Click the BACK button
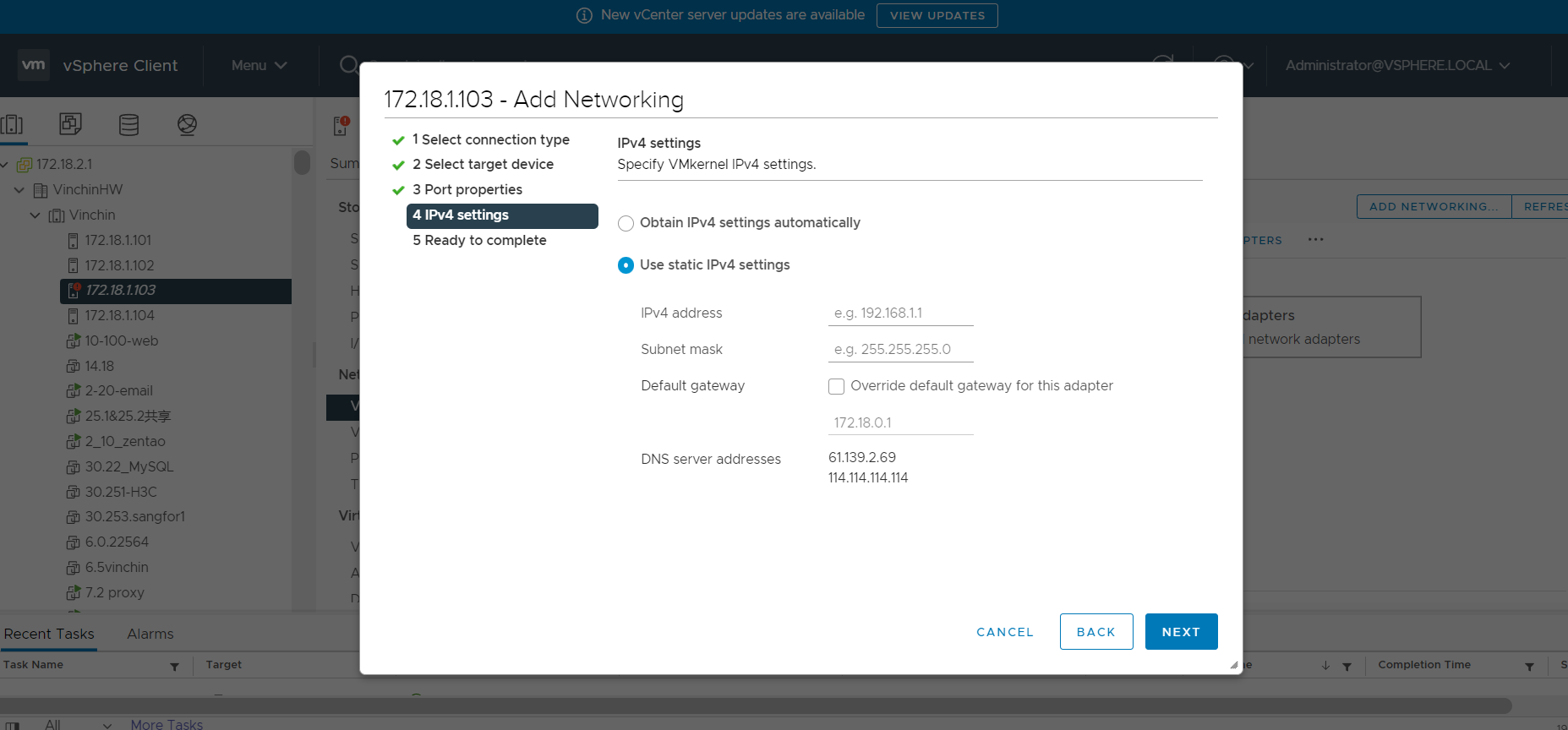This screenshot has width=1568, height=730. (1096, 632)
